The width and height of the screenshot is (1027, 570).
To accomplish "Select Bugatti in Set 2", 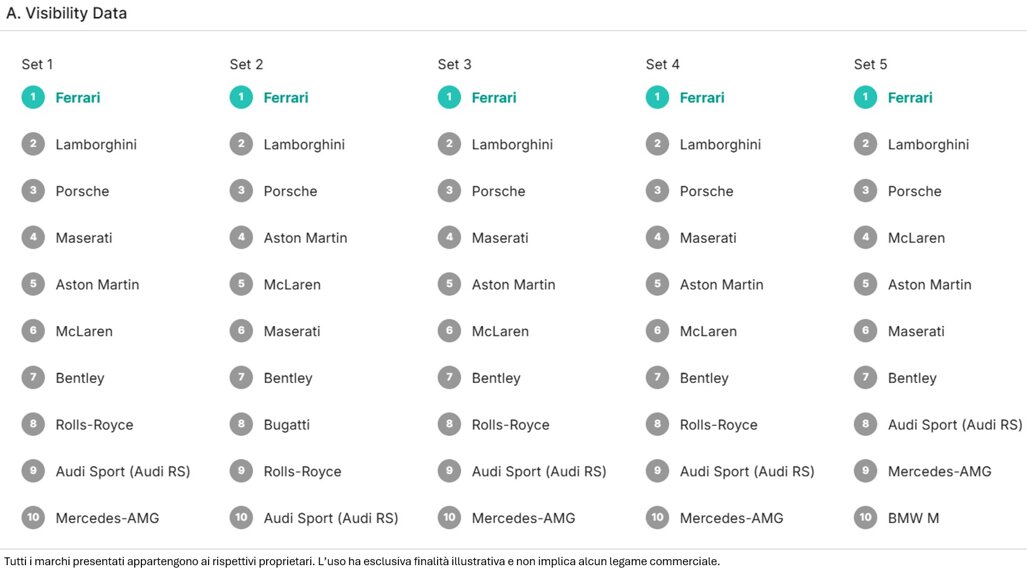I will point(286,425).
